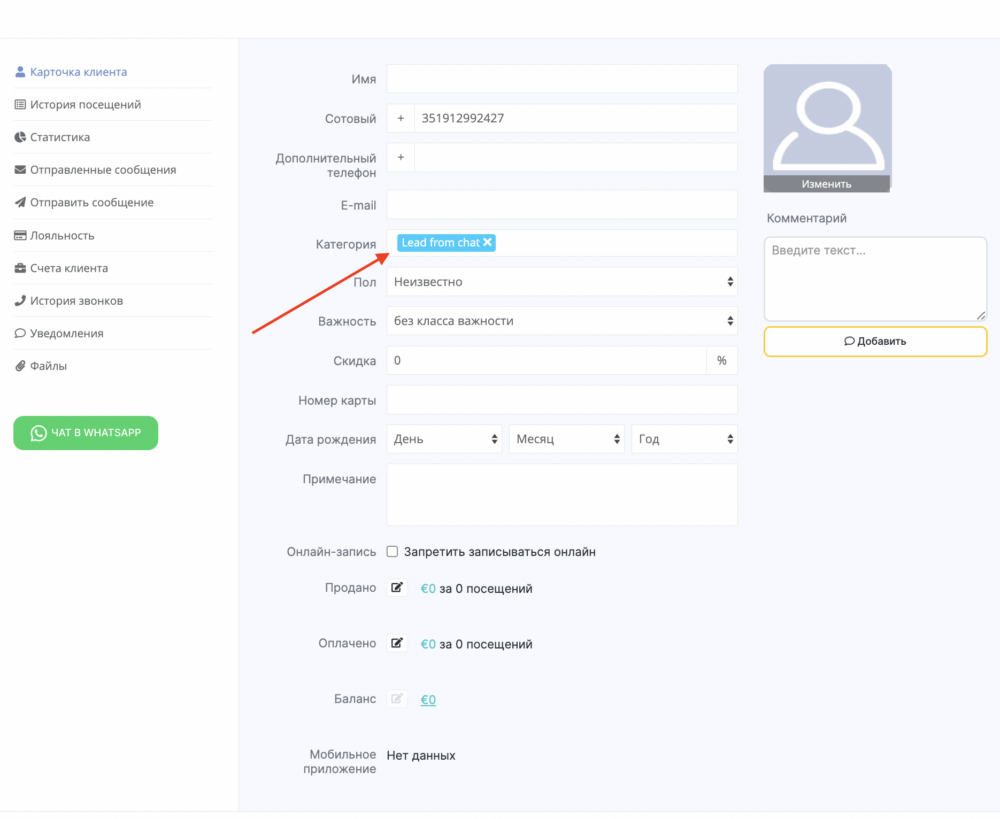Click the edit icon next to Продано
The width and height of the screenshot is (1000, 819).
click(397, 588)
